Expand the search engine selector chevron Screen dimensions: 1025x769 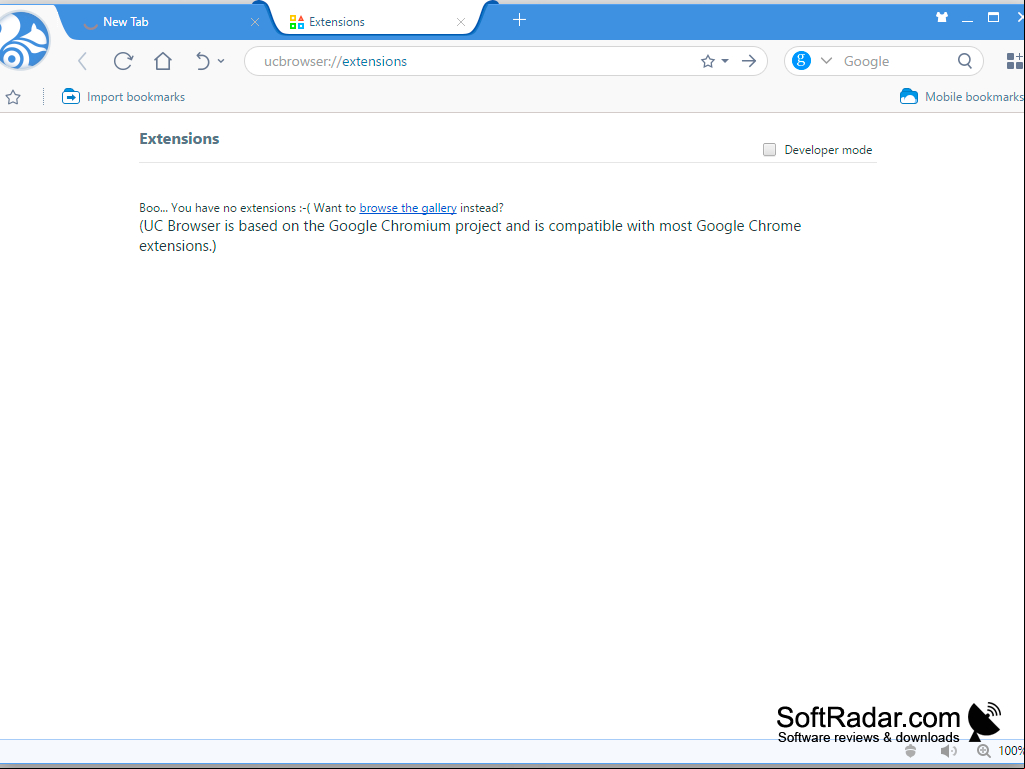coord(826,61)
